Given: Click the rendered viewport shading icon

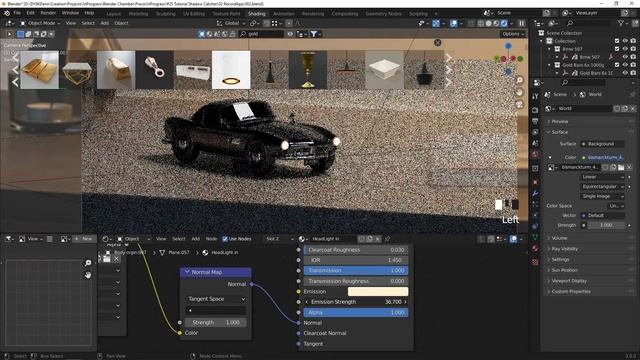Looking at the screenshot, I should point(504,23).
